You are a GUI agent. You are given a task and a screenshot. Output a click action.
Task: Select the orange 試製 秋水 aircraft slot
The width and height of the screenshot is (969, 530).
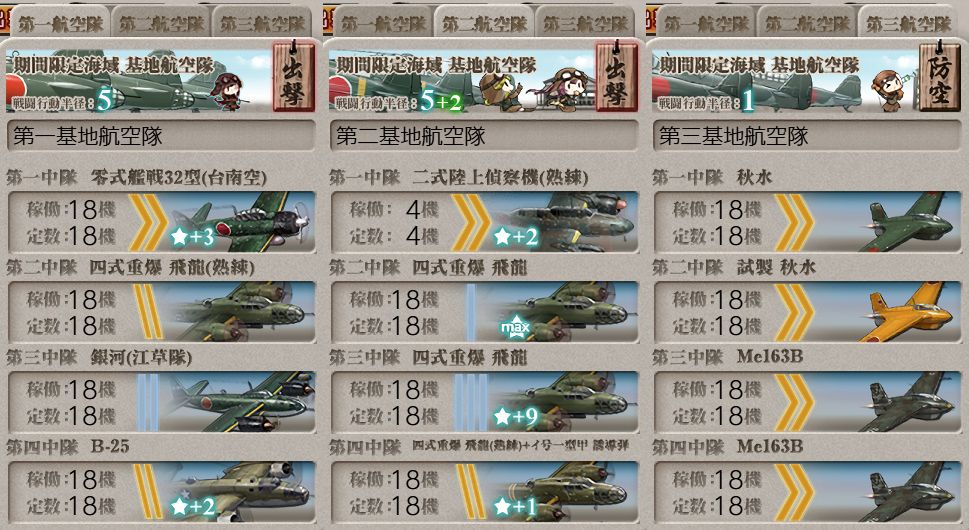807,312
